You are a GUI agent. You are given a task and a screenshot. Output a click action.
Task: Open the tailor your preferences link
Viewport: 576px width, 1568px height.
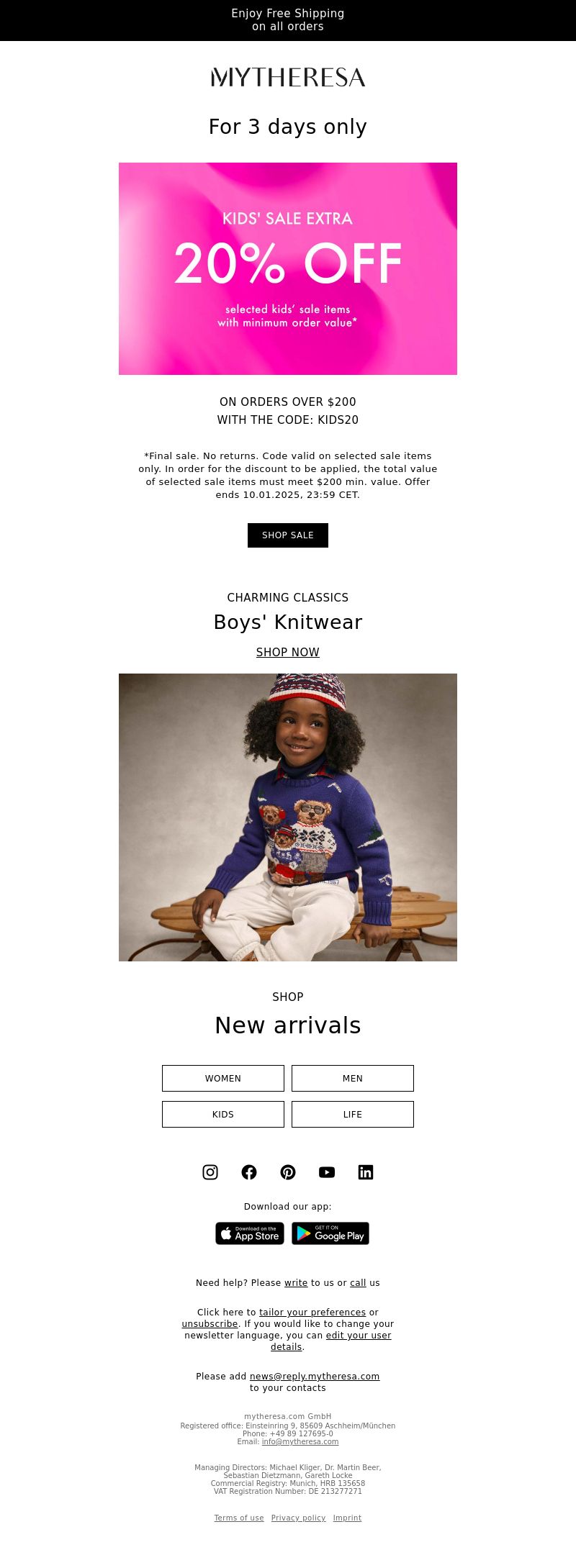click(x=312, y=1313)
